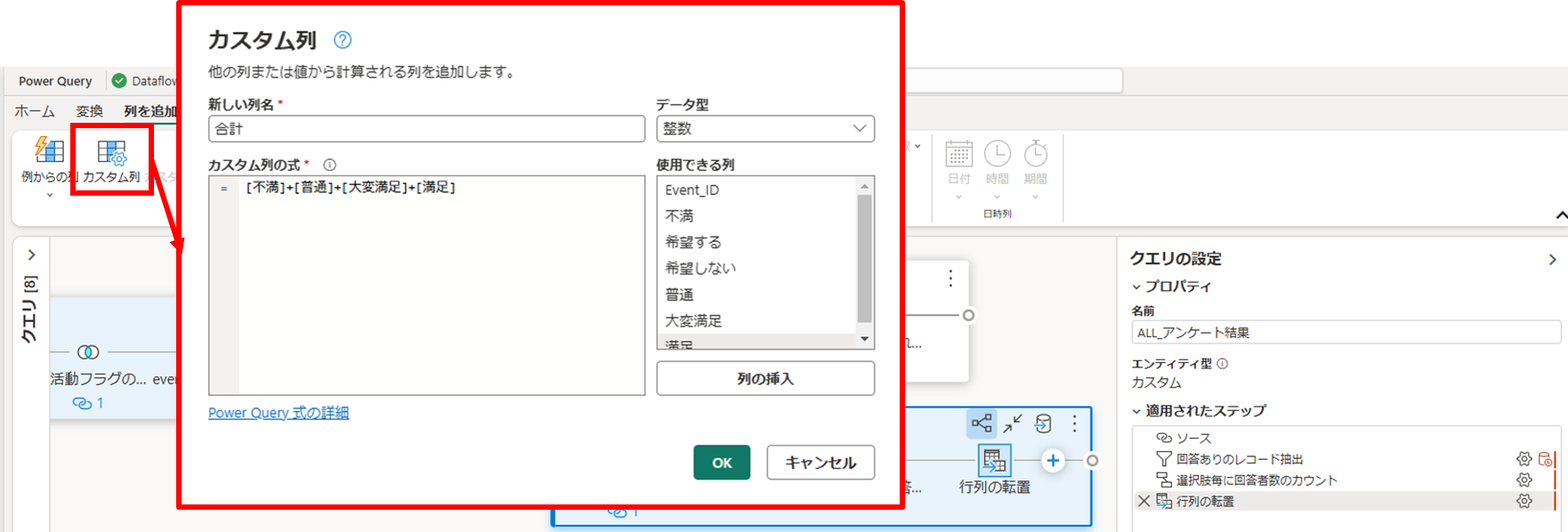Open the データ型 dropdown showing 整数

765,128
